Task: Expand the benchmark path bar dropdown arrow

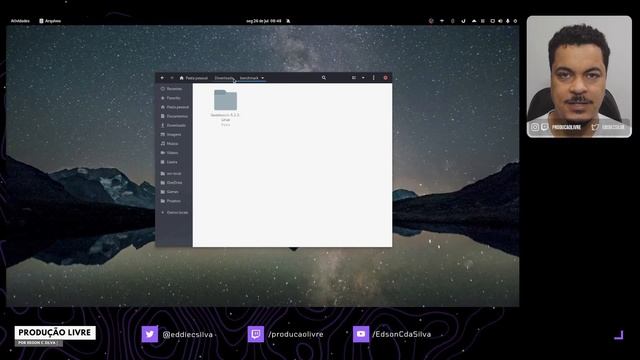Action: [x=262, y=78]
